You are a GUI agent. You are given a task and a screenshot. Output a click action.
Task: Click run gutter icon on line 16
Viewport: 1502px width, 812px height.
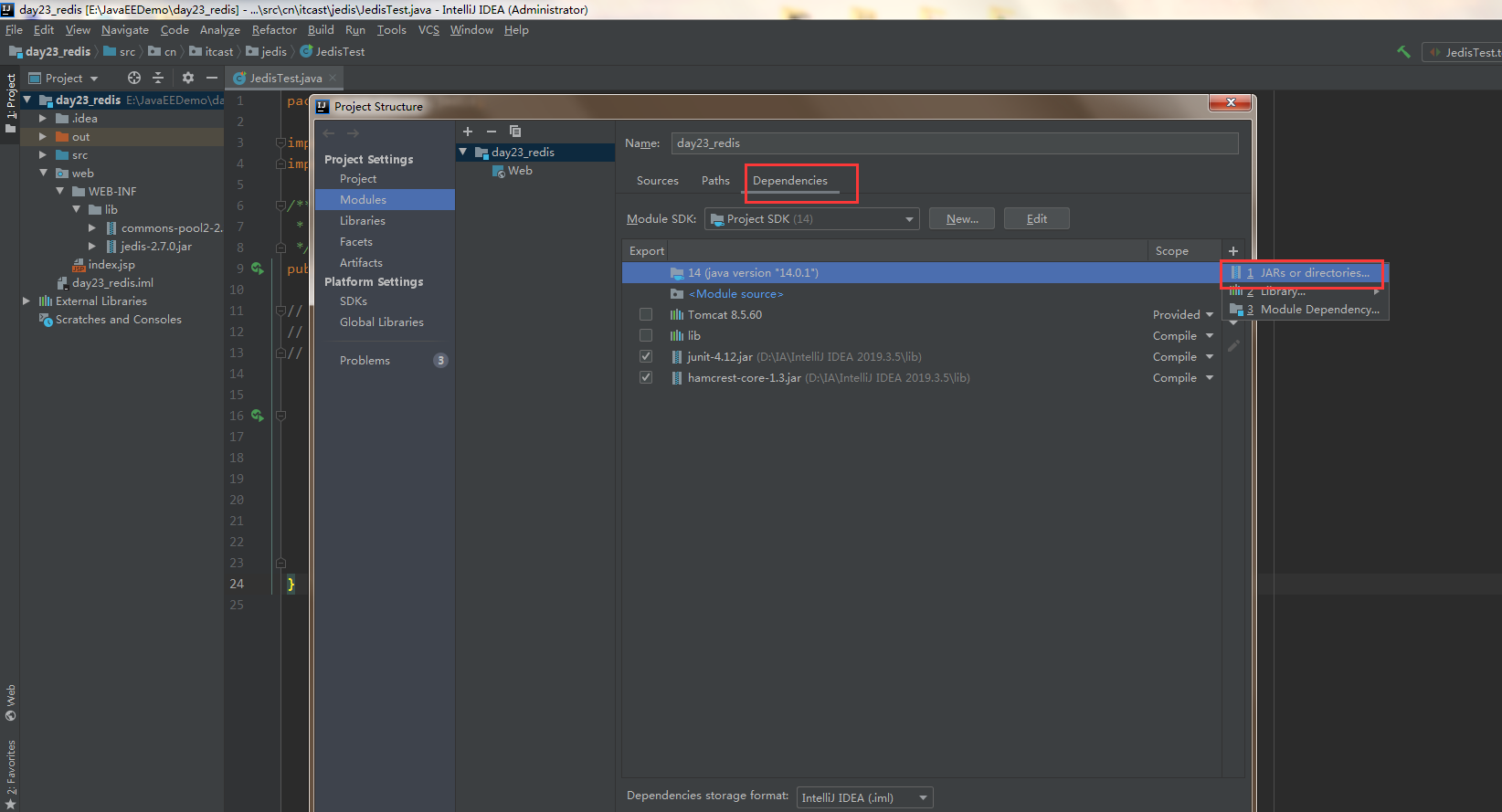click(x=258, y=416)
